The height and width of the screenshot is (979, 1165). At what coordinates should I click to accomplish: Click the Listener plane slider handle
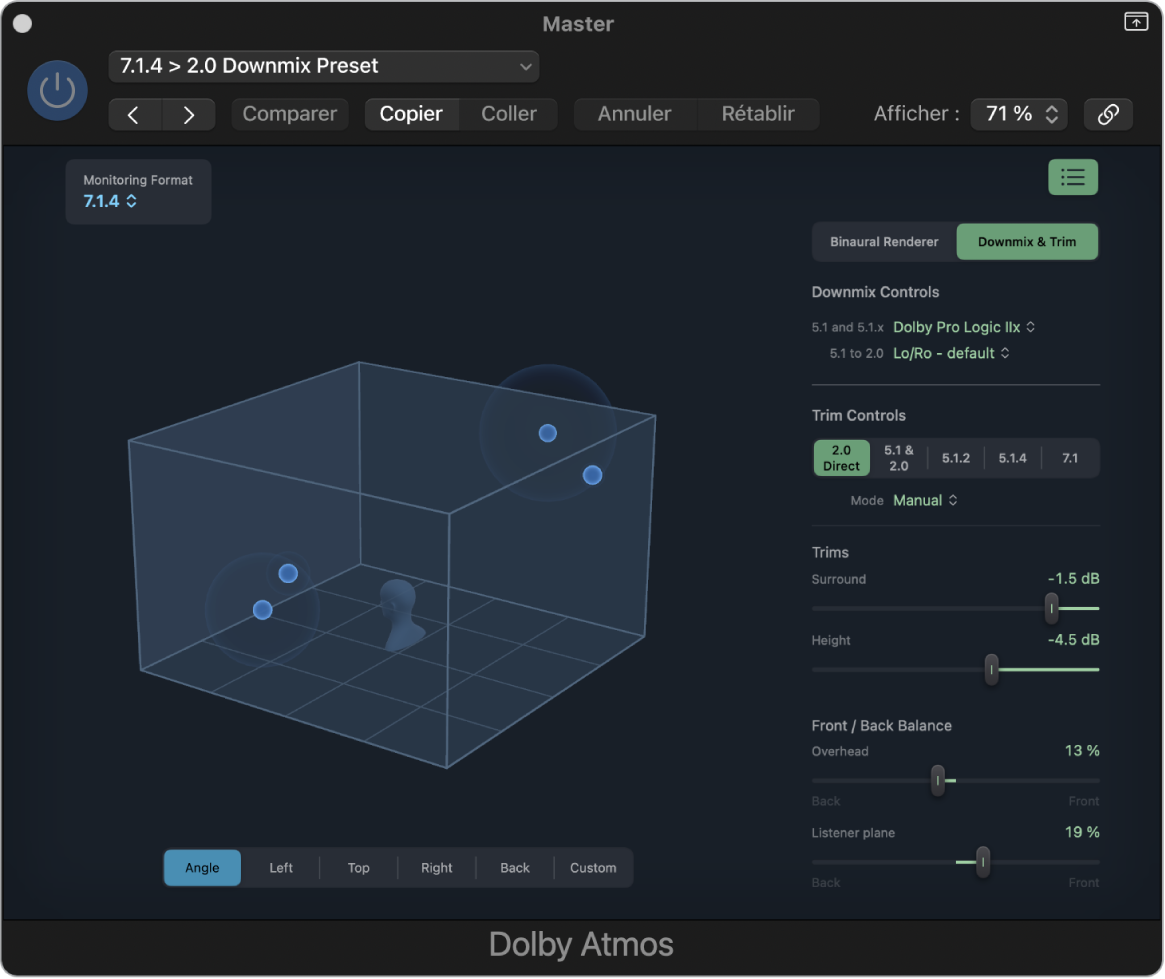983,862
